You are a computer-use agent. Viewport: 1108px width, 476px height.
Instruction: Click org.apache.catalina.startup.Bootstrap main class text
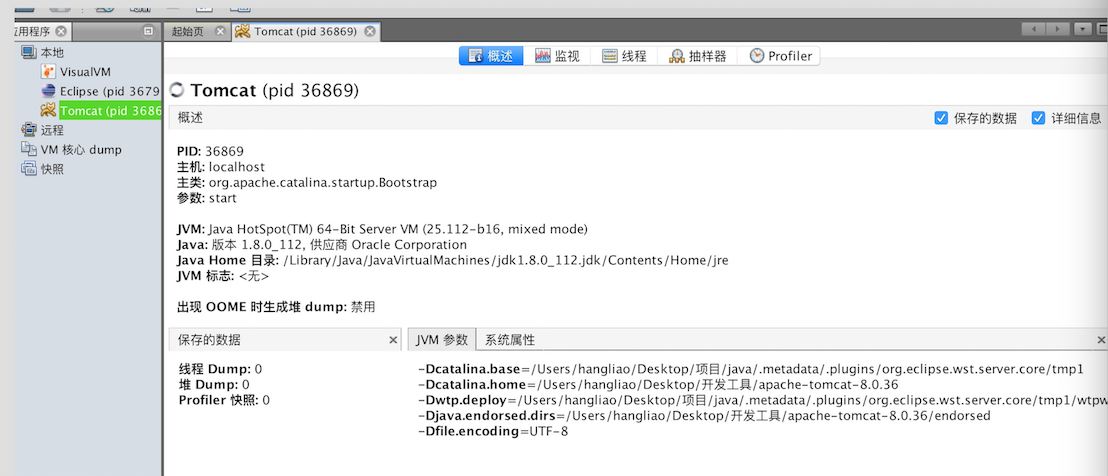point(323,182)
